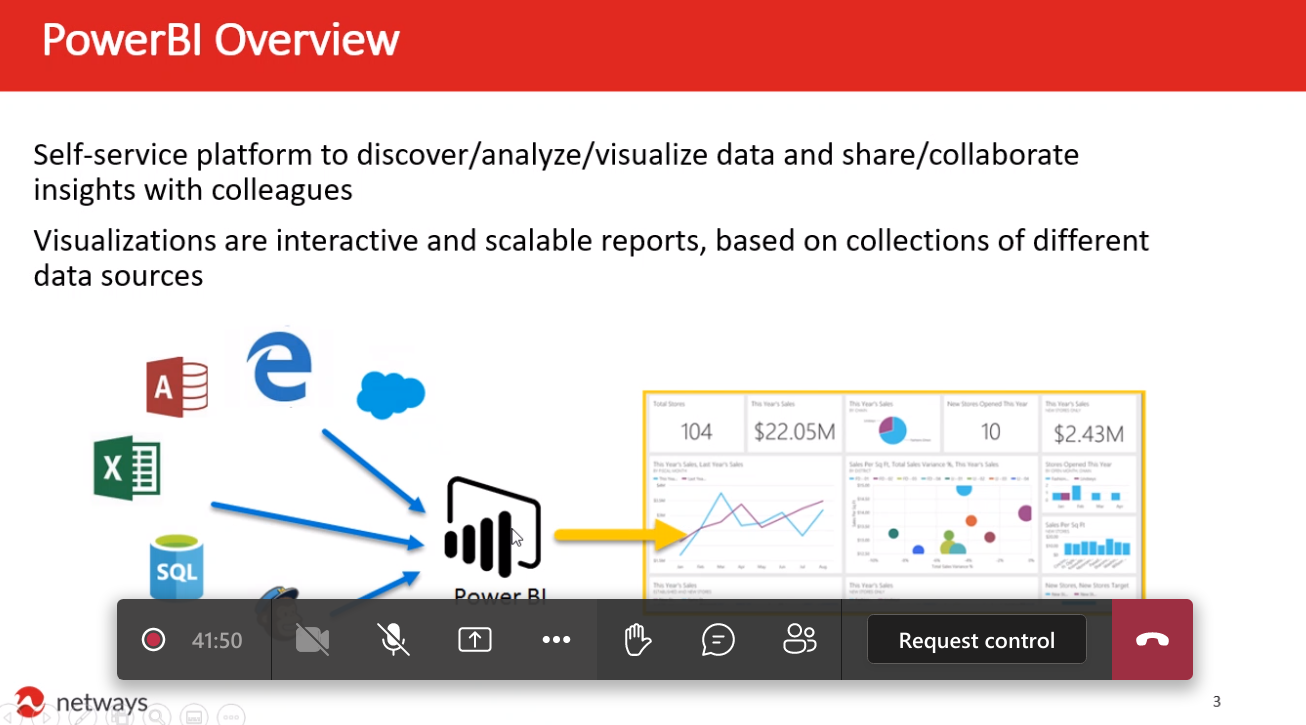Viewport: 1306px width, 725px height.
Task: Click the 41:50 call duration timer
Action: click(x=217, y=640)
